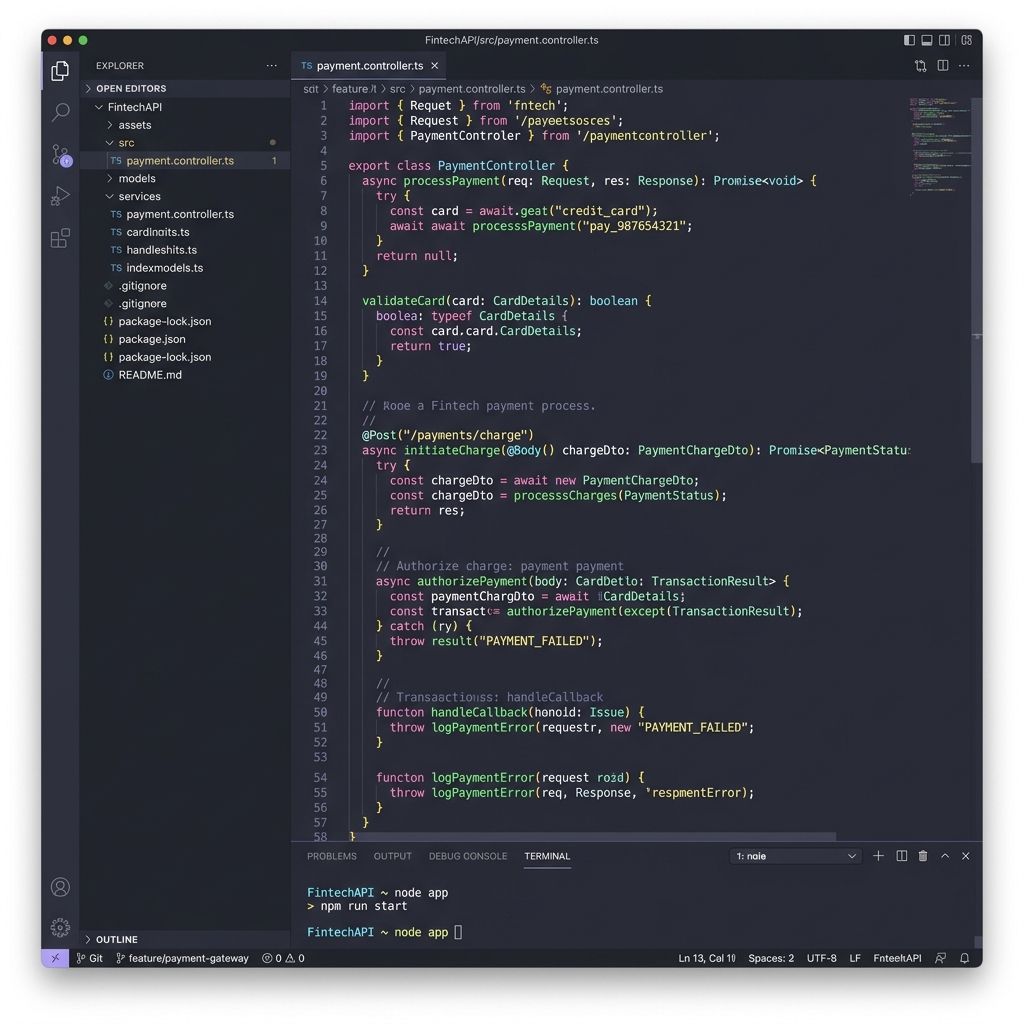Open the terminal selector dropdown showing 1: node
The image size is (1024, 1024).
click(795, 856)
